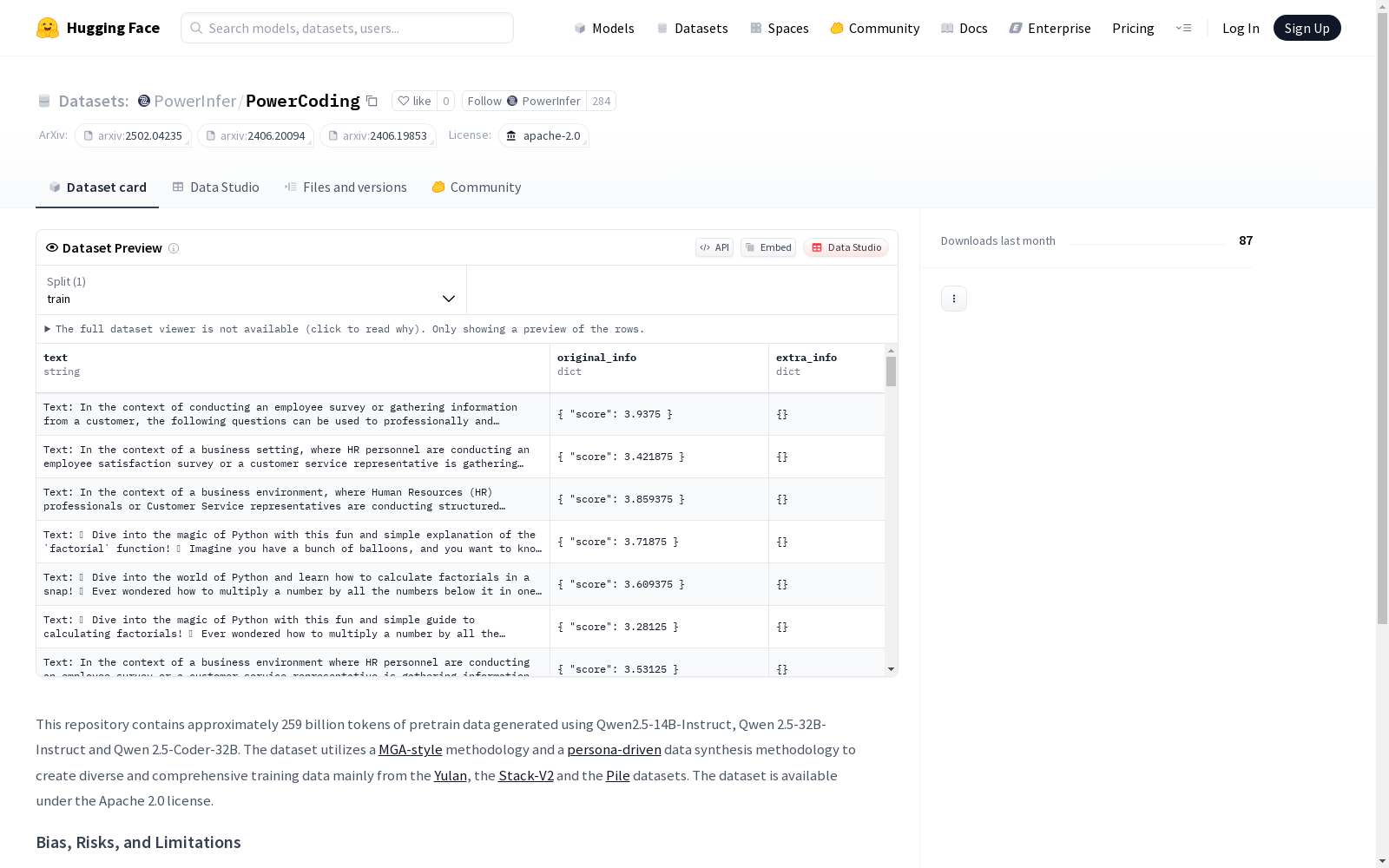Image resolution: width=1389 pixels, height=868 pixels.
Task: Open the arxiv:2406.19853 tag
Action: [x=378, y=135]
